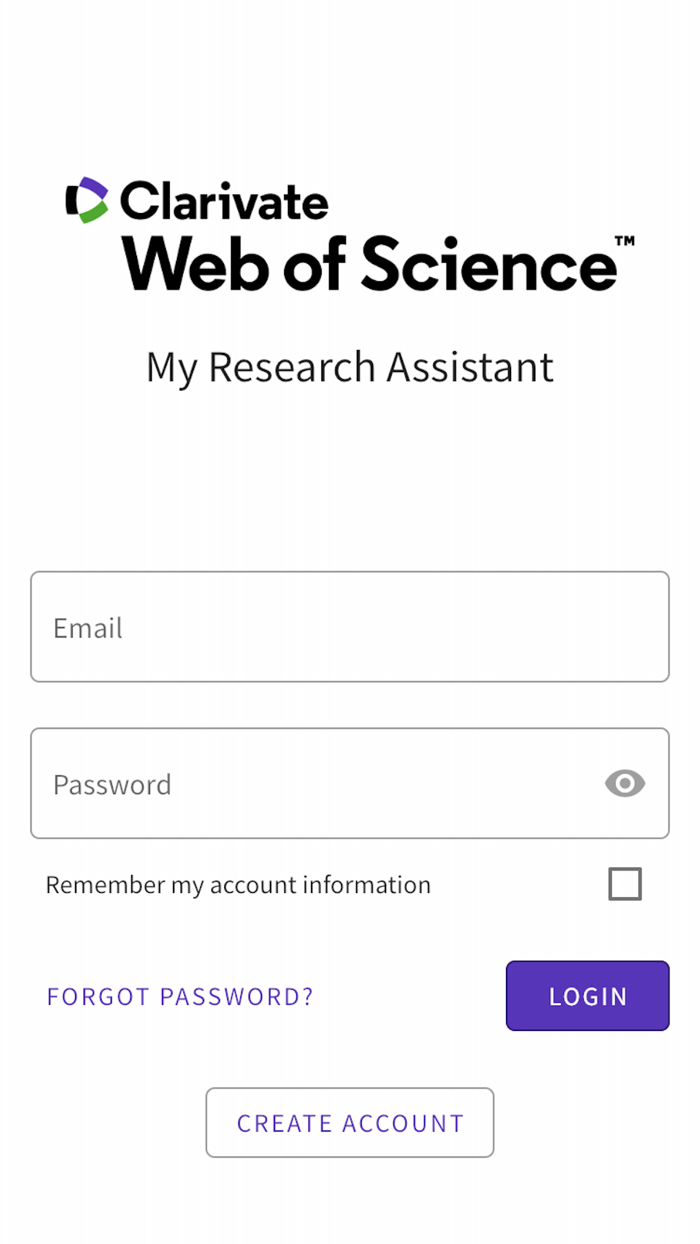Click the Create Account outlined button
This screenshot has width=700, height=1244.
(x=349, y=1122)
